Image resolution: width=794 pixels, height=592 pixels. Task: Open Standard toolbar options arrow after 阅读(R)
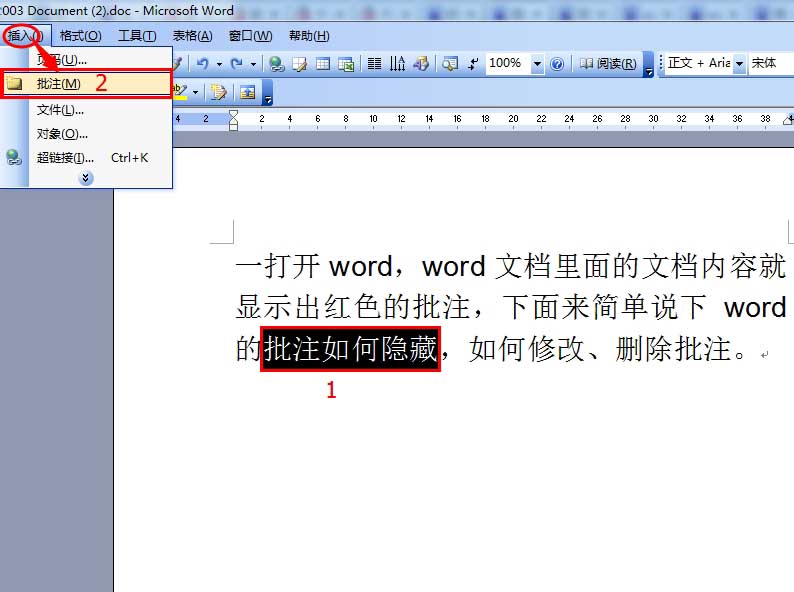tap(649, 65)
